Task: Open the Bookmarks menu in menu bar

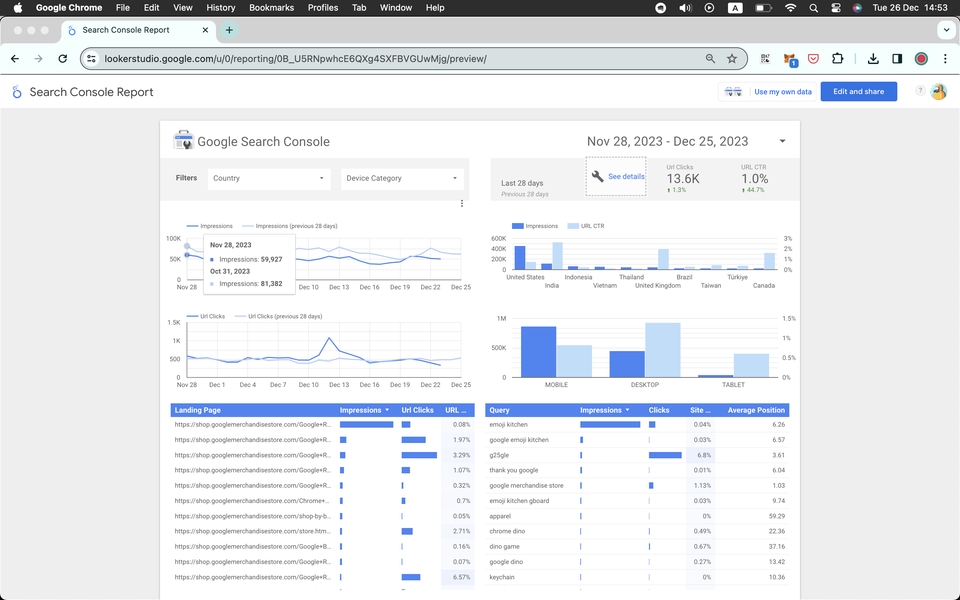Action: 271,7
